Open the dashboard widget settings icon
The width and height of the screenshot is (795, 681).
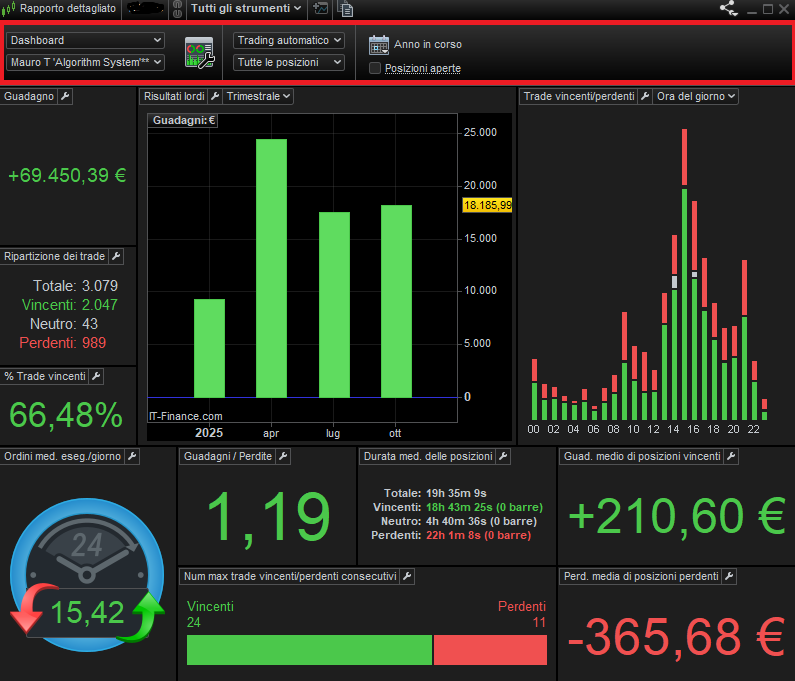tap(200, 52)
